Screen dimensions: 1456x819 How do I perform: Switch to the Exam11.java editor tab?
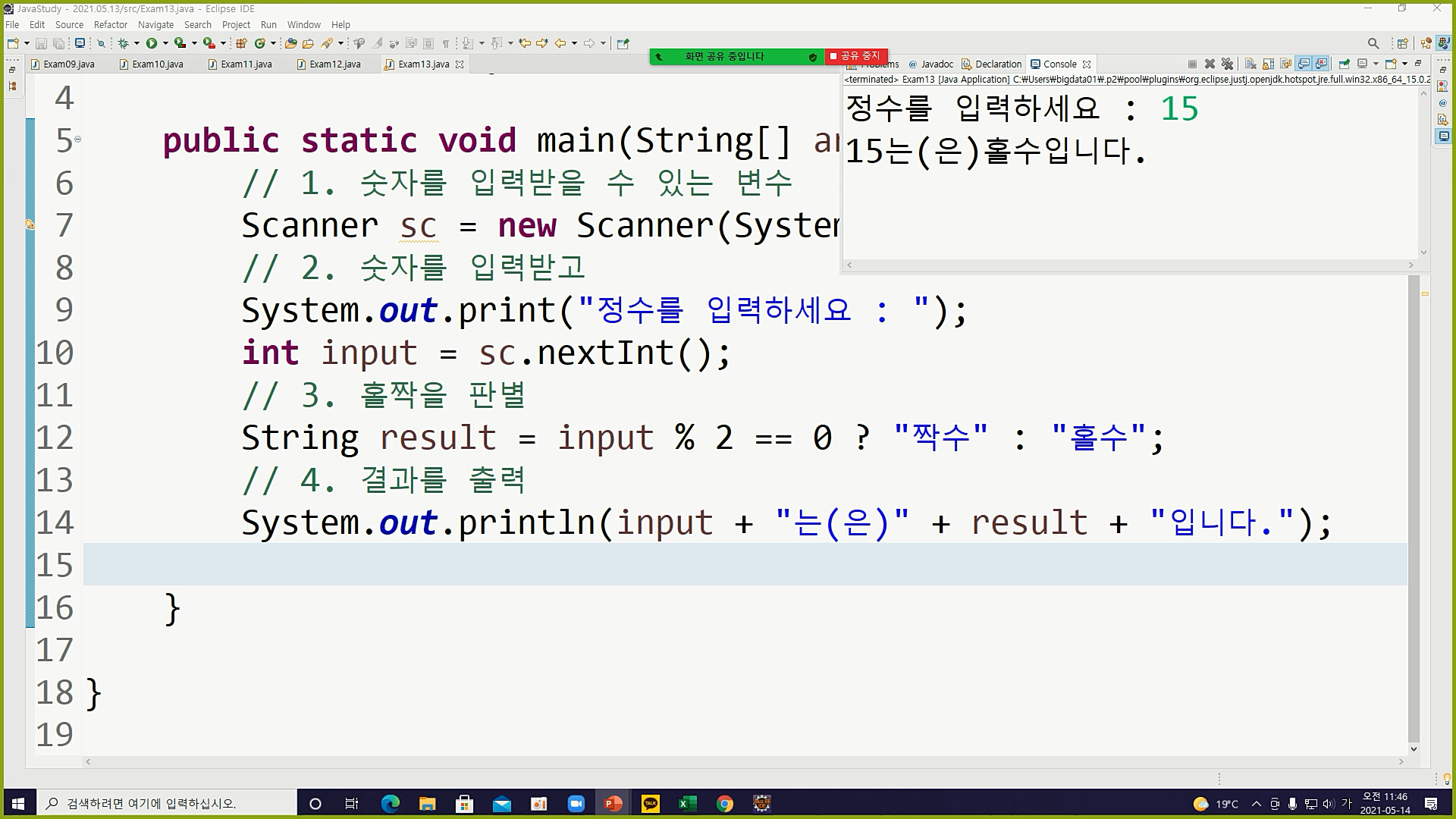pos(246,64)
